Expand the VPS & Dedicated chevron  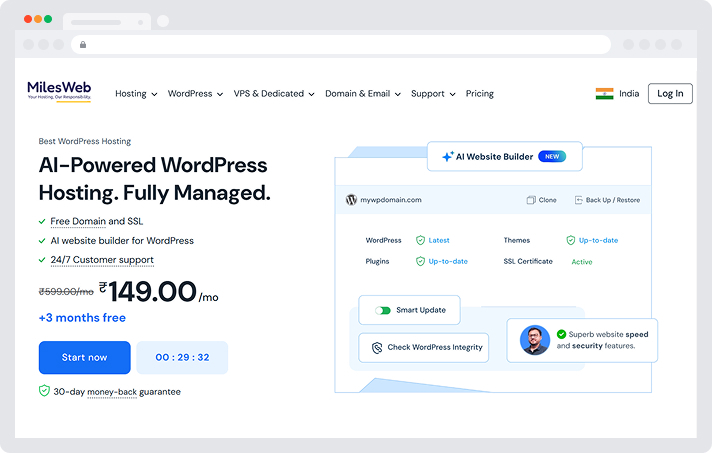[x=312, y=94]
